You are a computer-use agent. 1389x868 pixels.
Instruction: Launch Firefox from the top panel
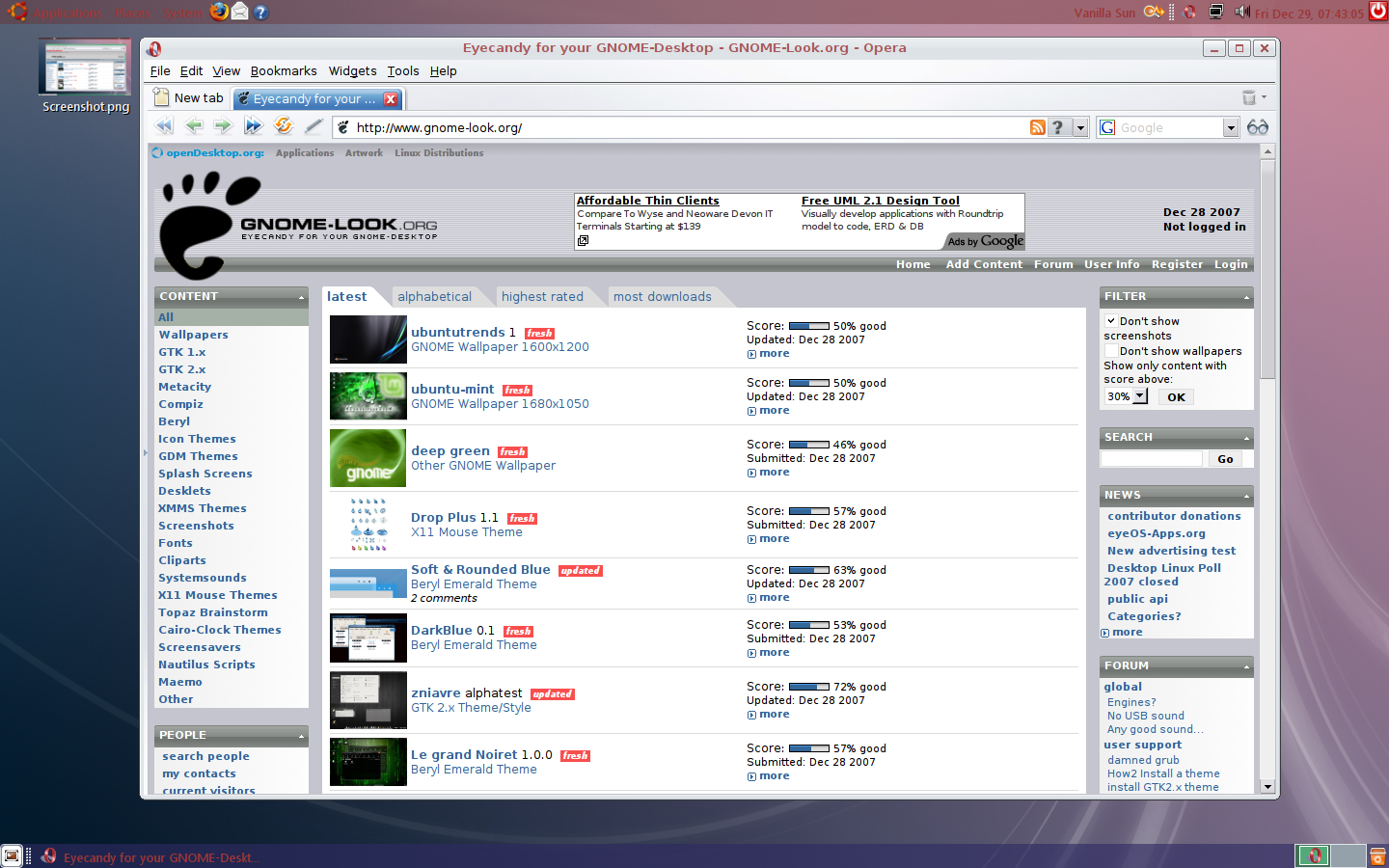pyautogui.click(x=220, y=12)
